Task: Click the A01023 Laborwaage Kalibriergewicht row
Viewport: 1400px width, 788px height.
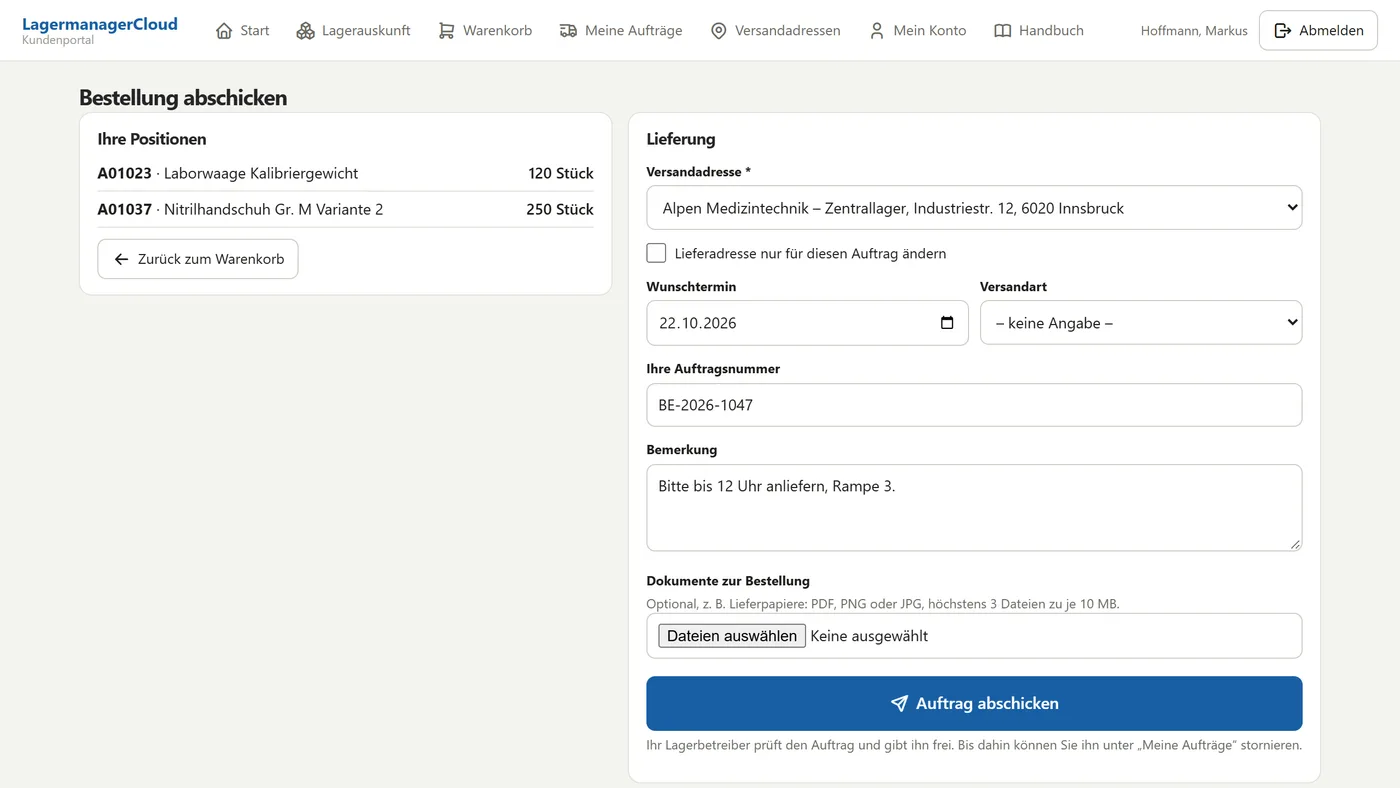Action: (x=345, y=173)
